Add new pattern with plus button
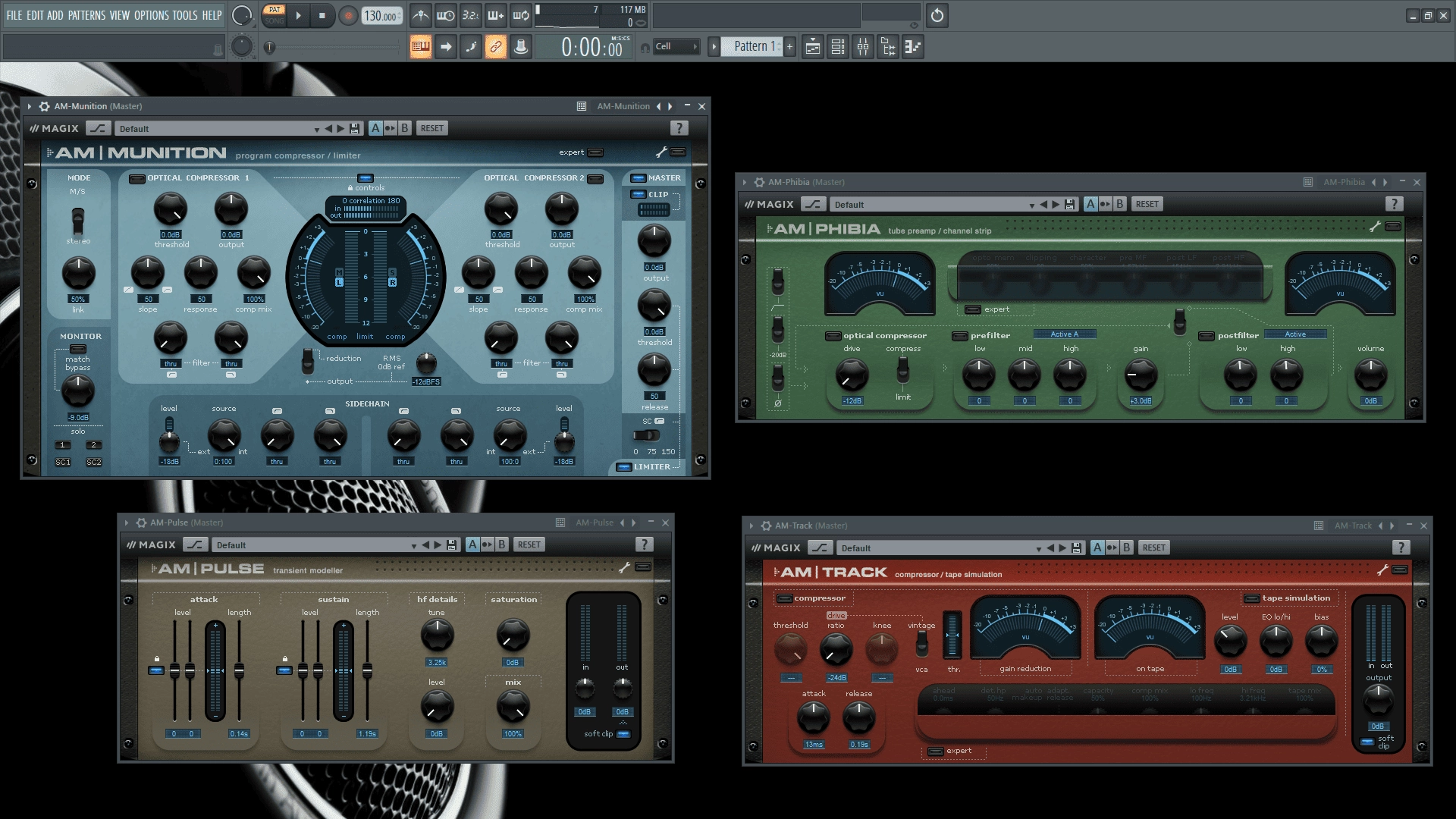Screen dimensions: 1456x819 tap(789, 47)
